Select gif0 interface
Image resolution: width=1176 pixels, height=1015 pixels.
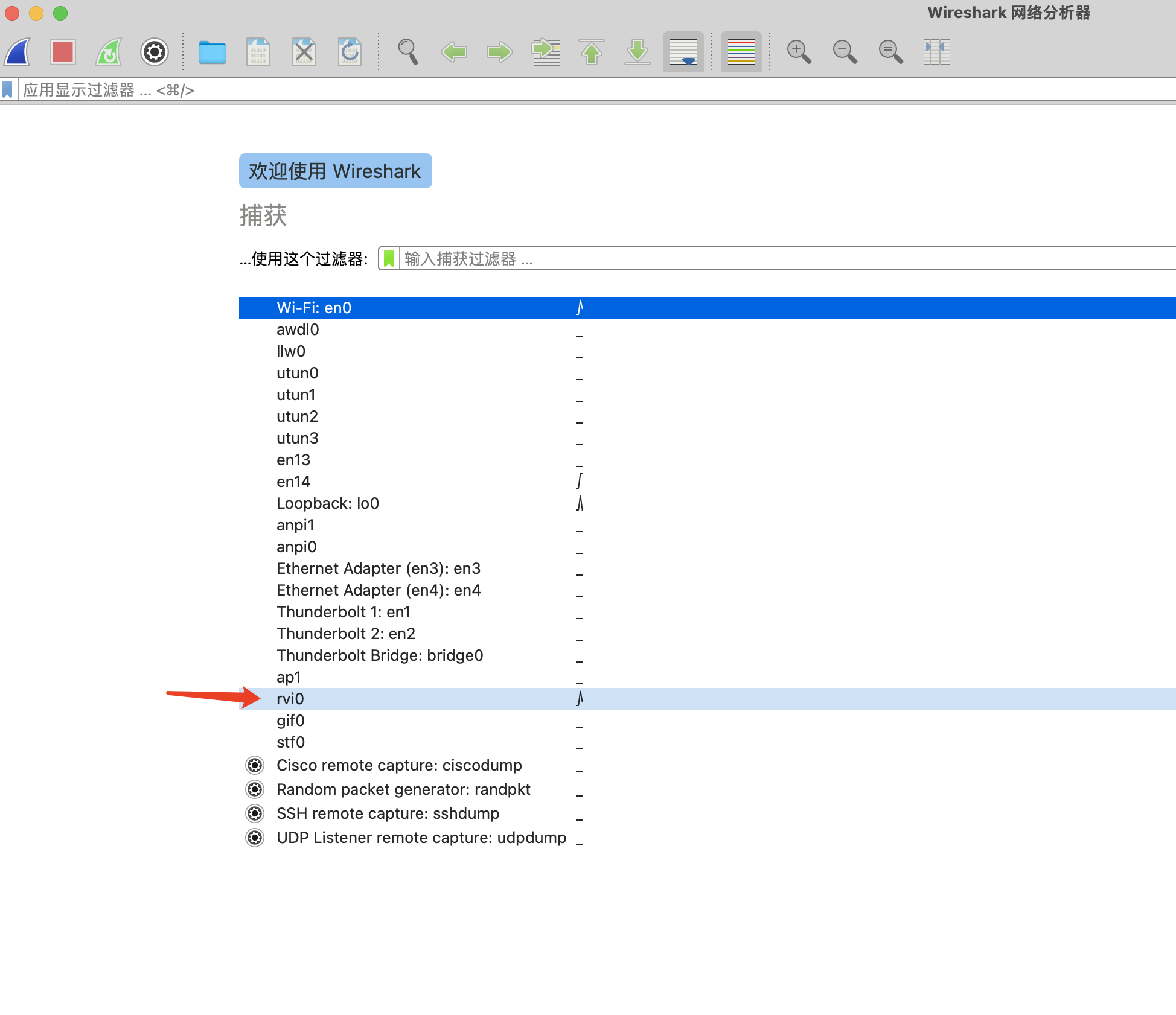click(x=708, y=721)
